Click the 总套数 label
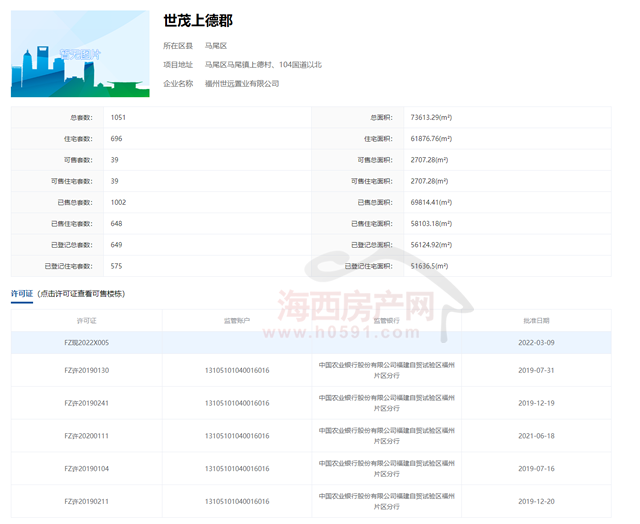The height and width of the screenshot is (524, 640). 81,118
